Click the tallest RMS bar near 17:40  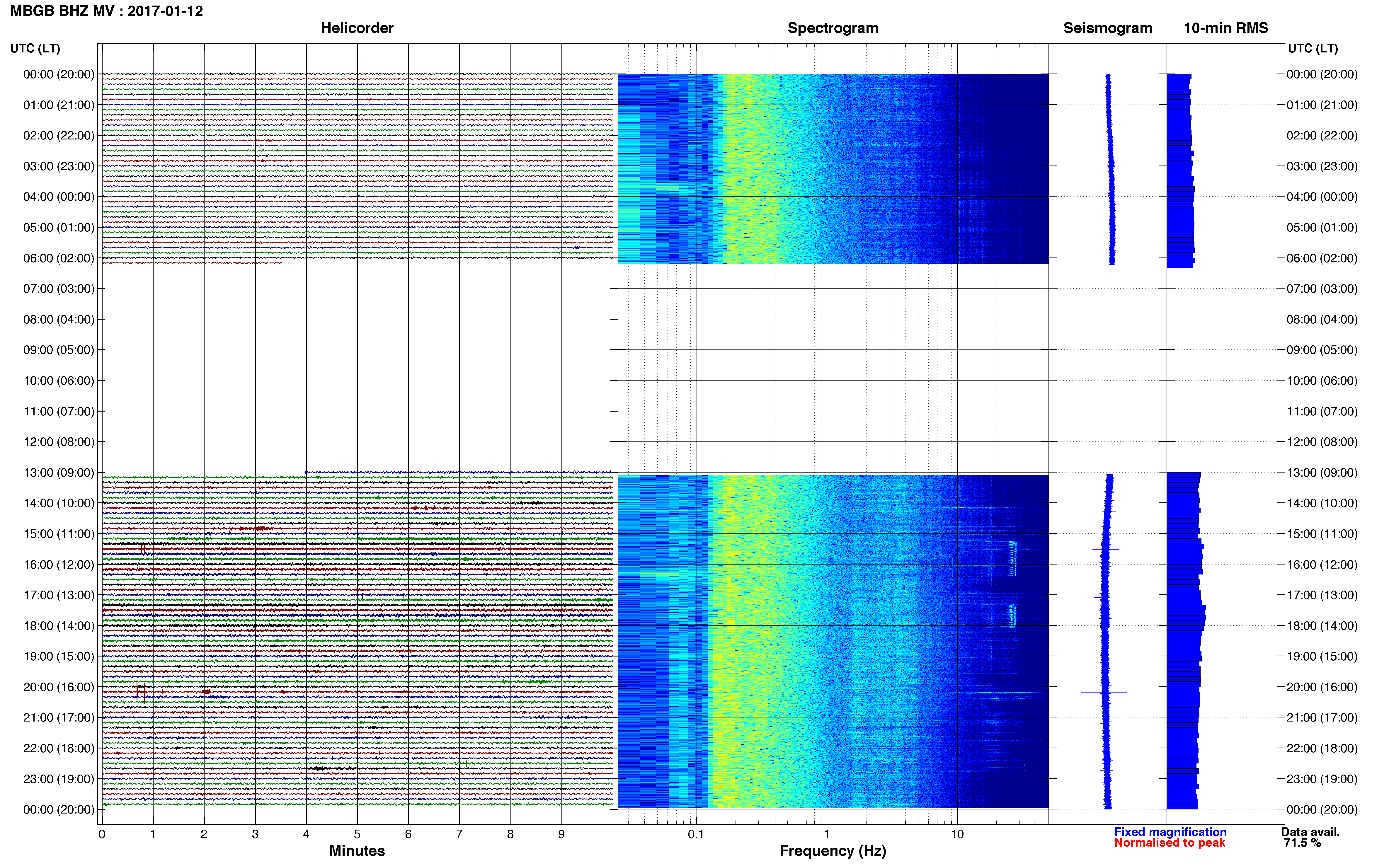pyautogui.click(x=1186, y=617)
